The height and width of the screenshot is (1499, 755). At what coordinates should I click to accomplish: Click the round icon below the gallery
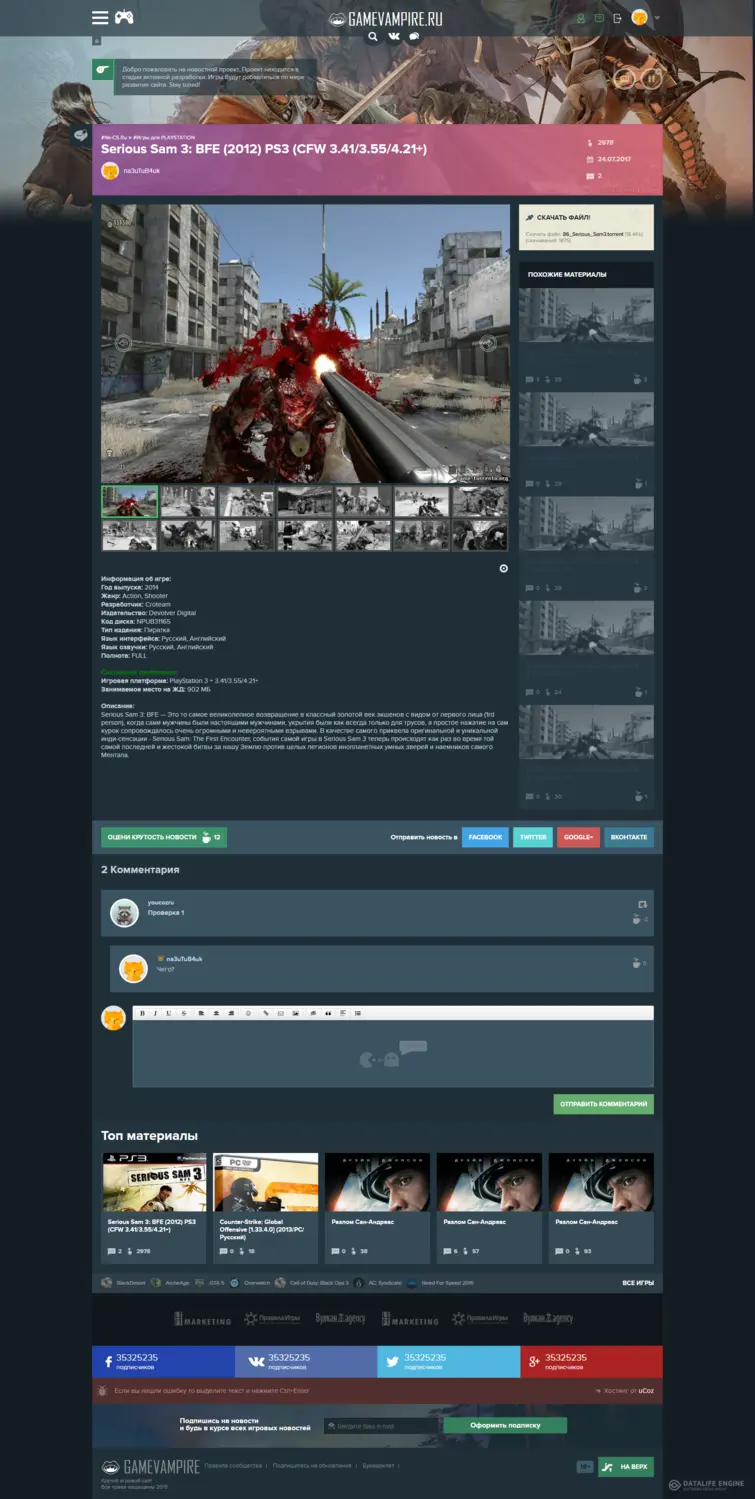(x=503, y=568)
